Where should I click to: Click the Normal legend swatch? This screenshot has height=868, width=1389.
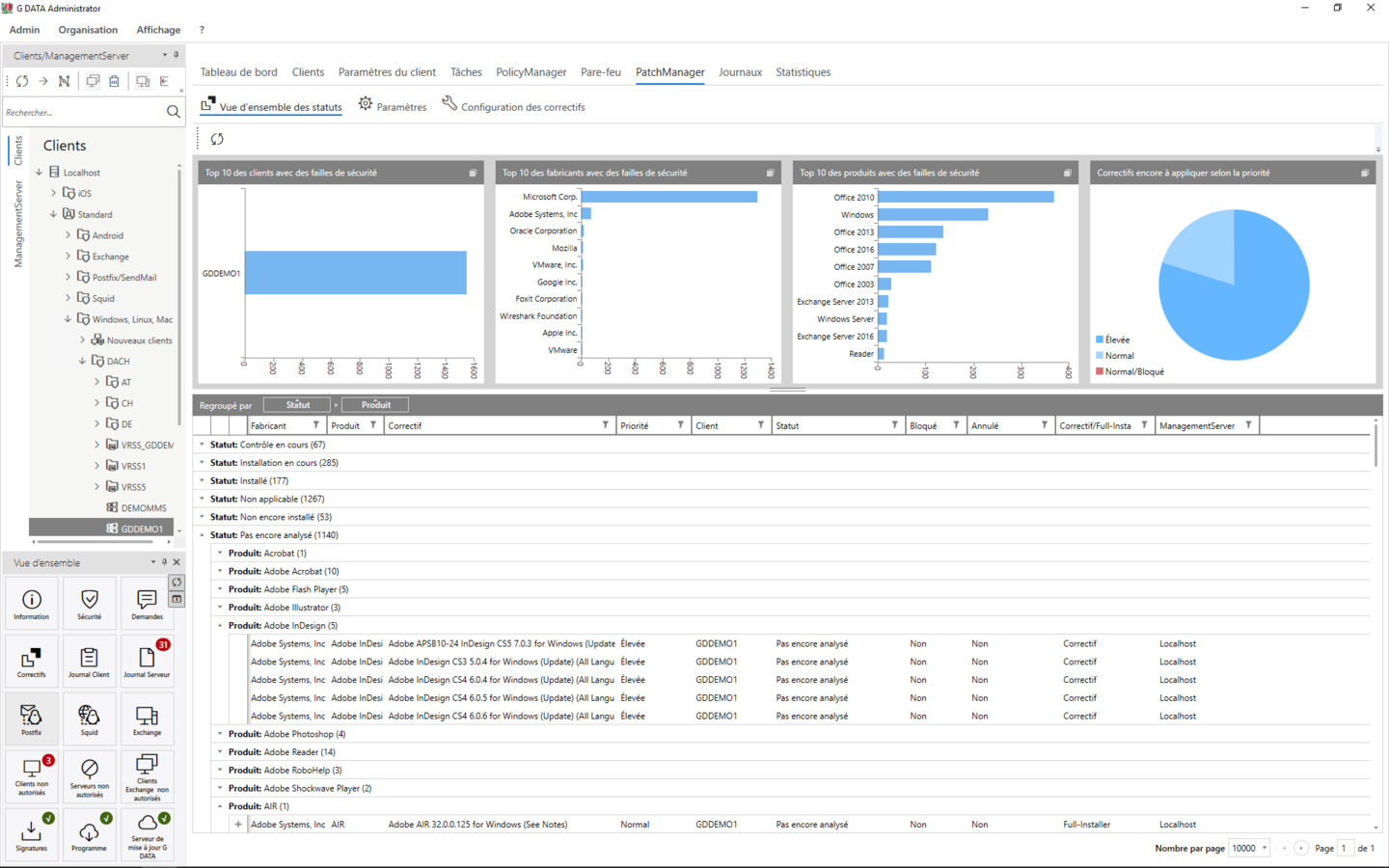(x=1100, y=356)
